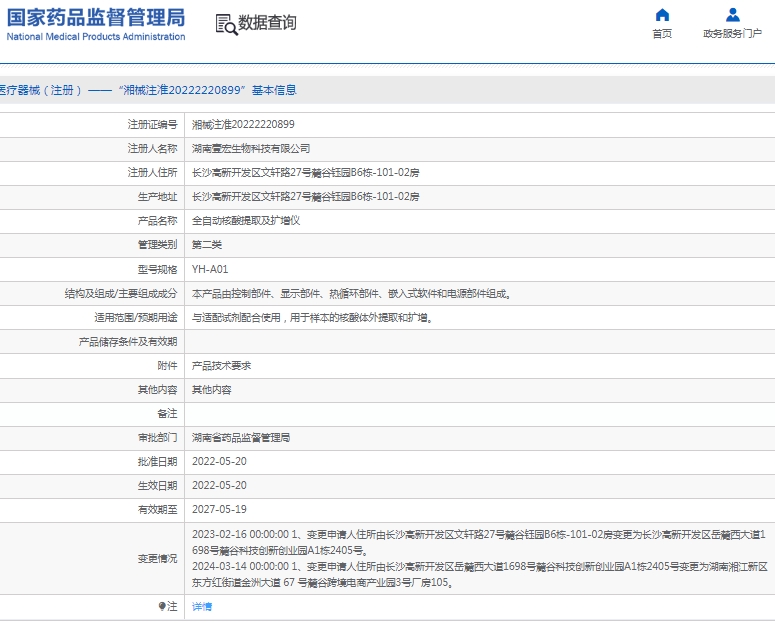Click the 其他内容 value cell
Image resolution: width=775 pixels, height=623 pixels.
pos(212,390)
